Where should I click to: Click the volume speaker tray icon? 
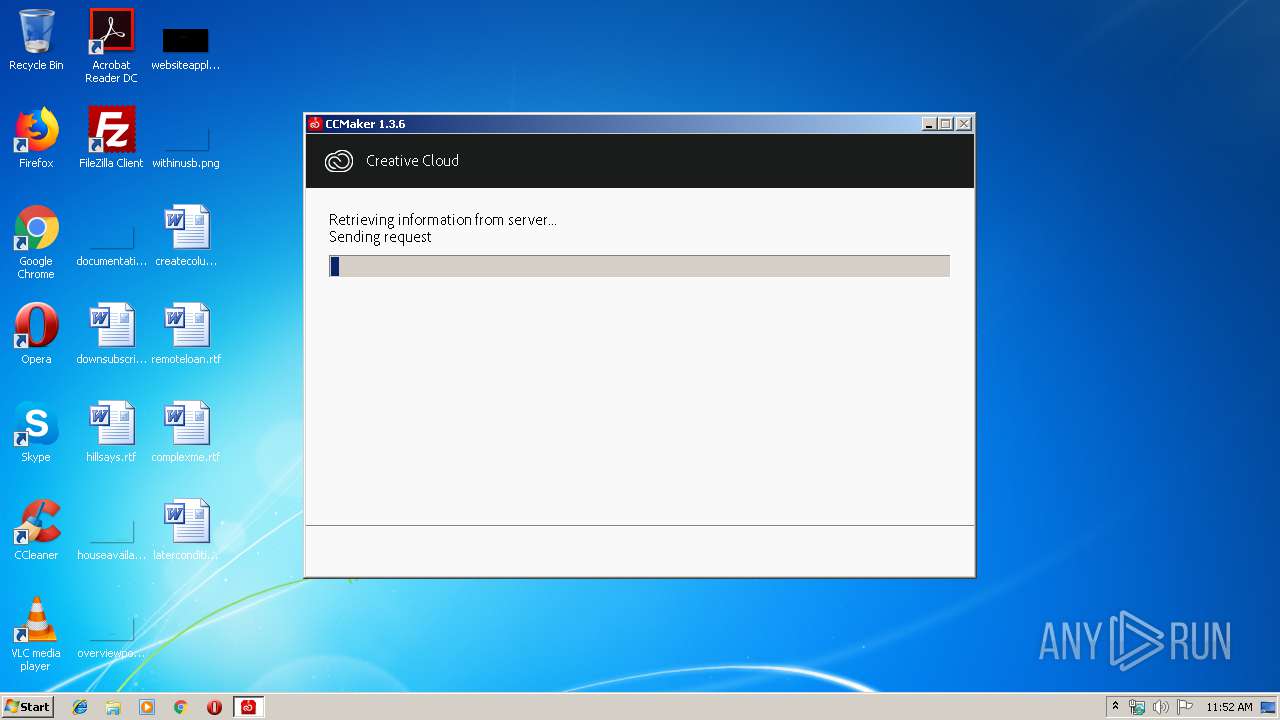pos(1161,707)
